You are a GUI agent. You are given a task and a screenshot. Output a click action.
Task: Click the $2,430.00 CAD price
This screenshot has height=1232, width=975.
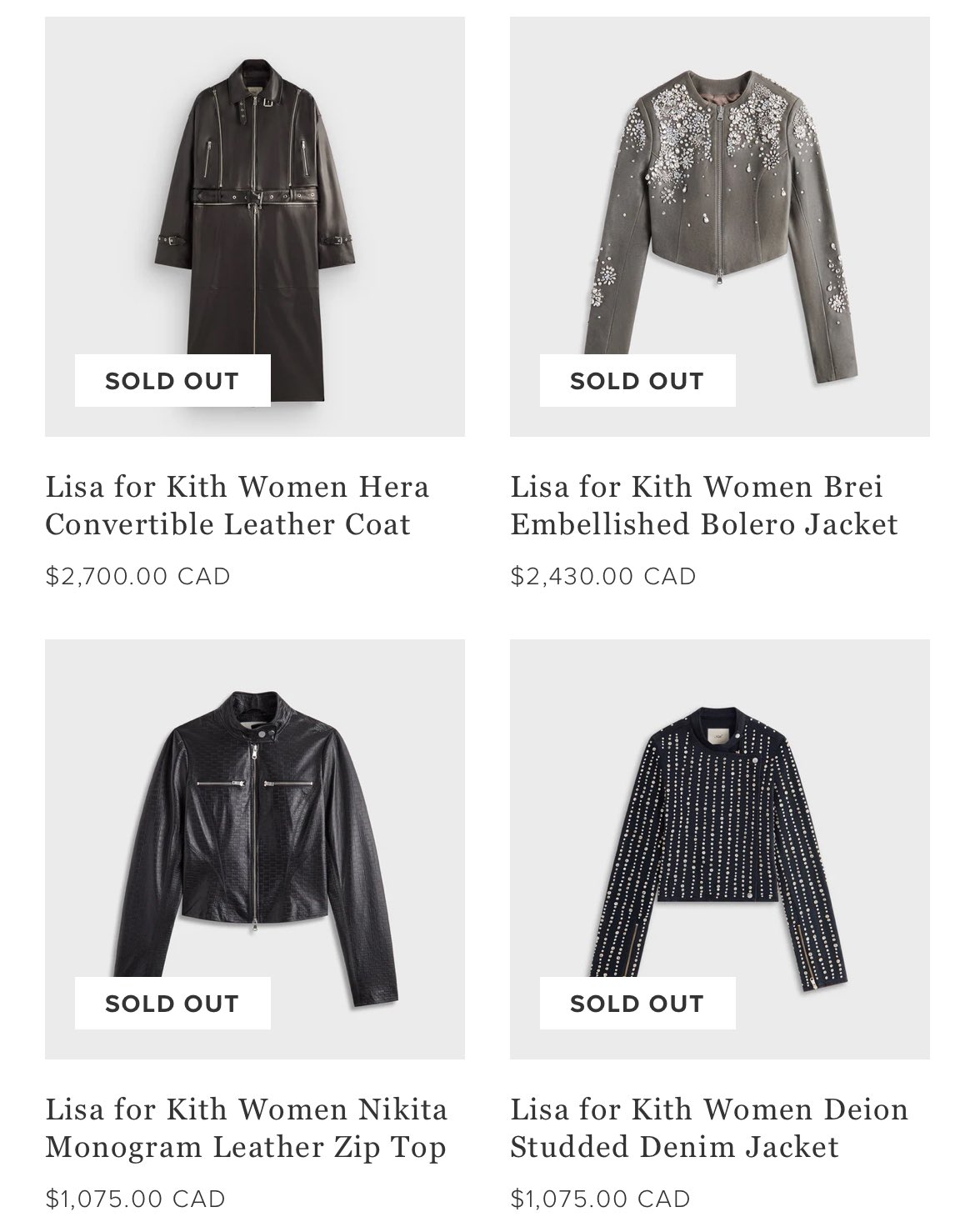(602, 576)
